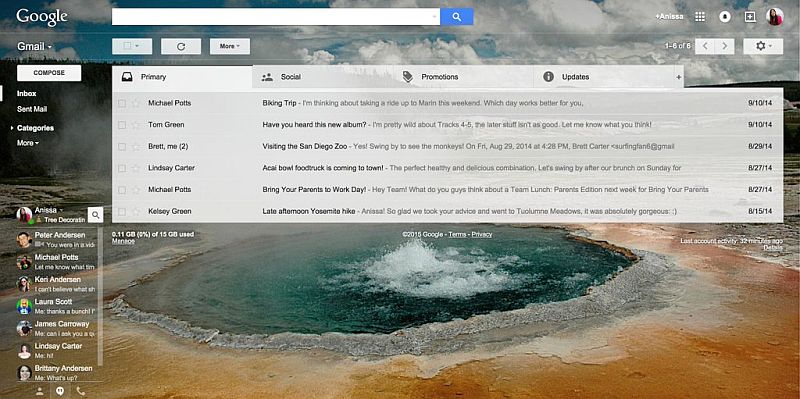Switch to the Promotions tab

coord(463,77)
